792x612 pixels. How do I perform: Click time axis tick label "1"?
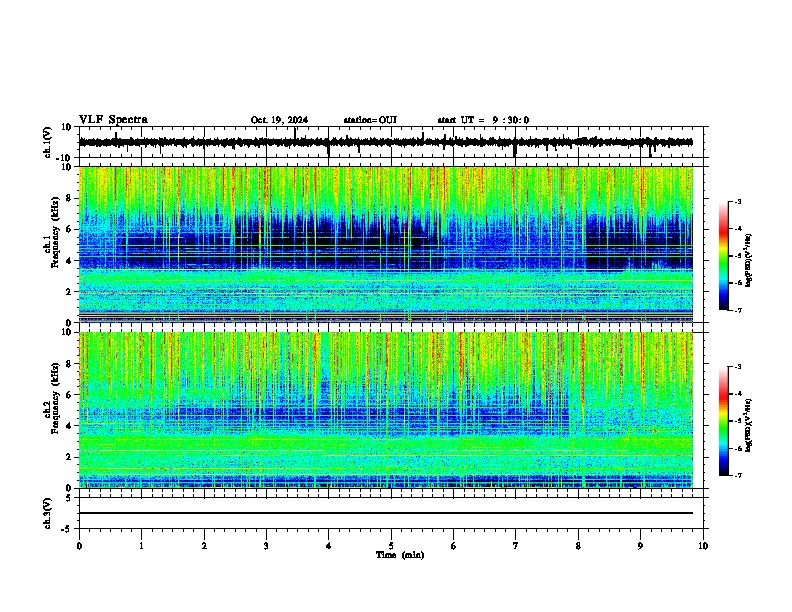point(141,546)
